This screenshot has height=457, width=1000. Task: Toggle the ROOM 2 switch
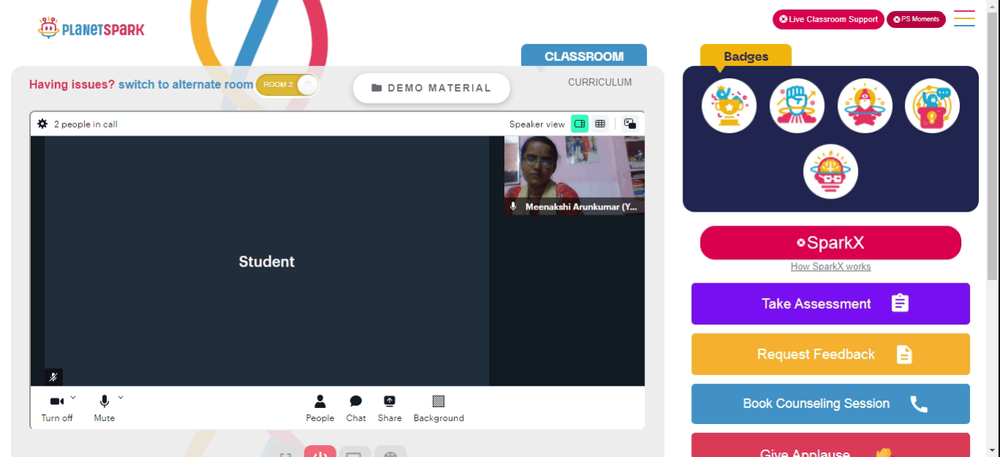pos(286,85)
